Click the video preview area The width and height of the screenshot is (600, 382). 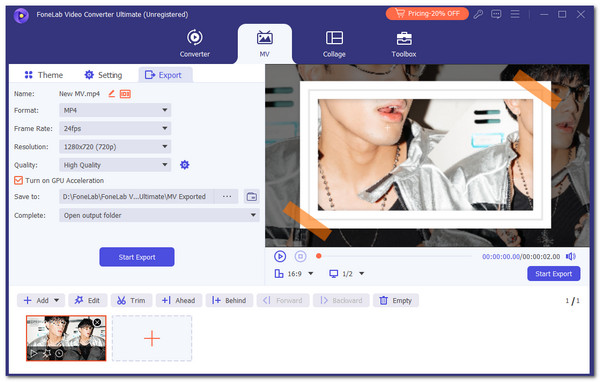click(x=427, y=155)
